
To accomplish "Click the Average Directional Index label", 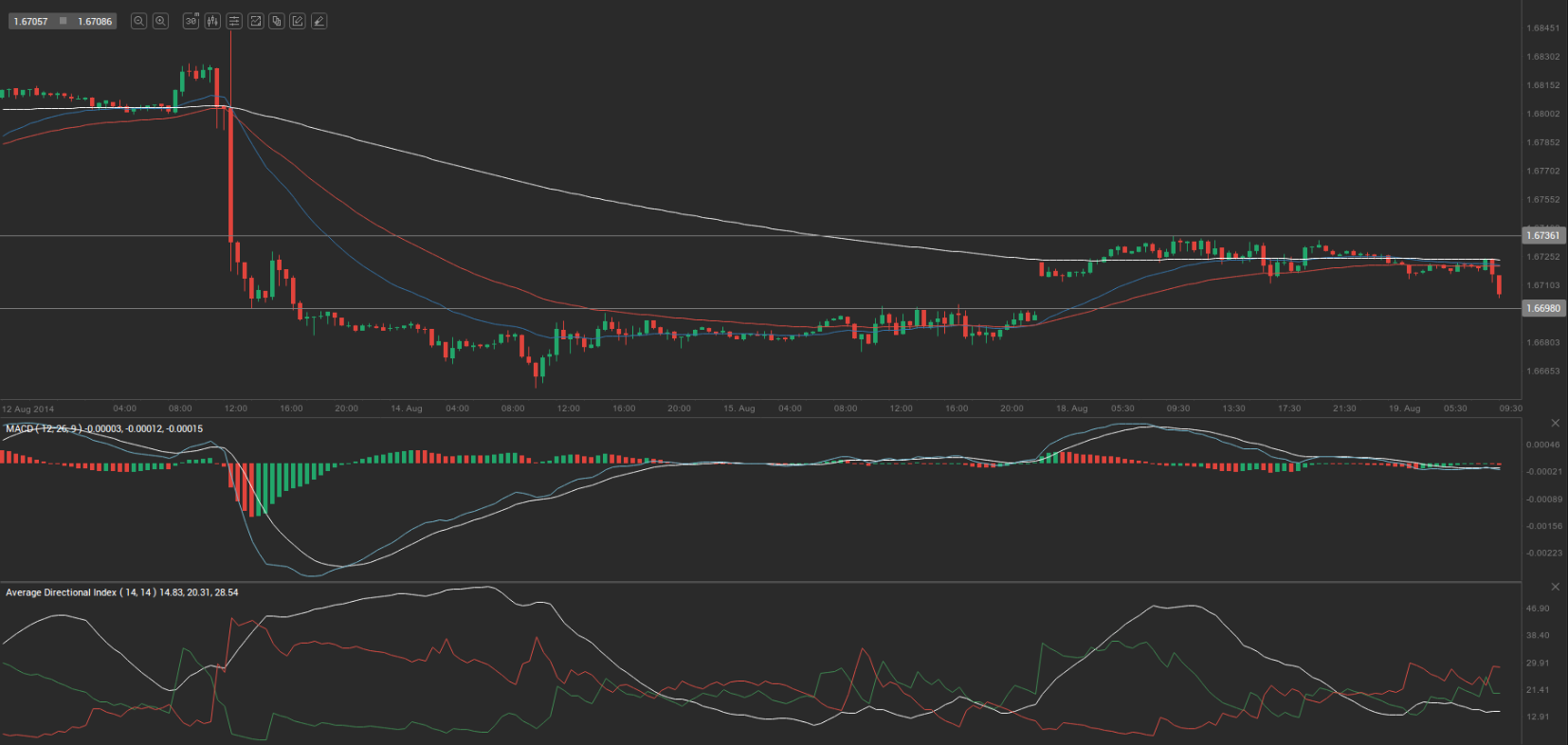I will point(62,592).
